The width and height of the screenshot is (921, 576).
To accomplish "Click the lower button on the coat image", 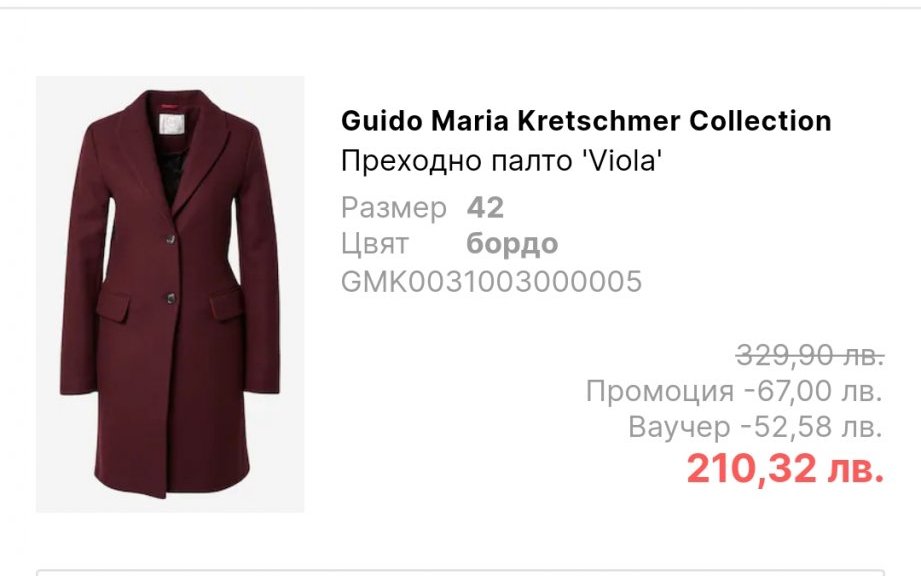I will (x=171, y=299).
